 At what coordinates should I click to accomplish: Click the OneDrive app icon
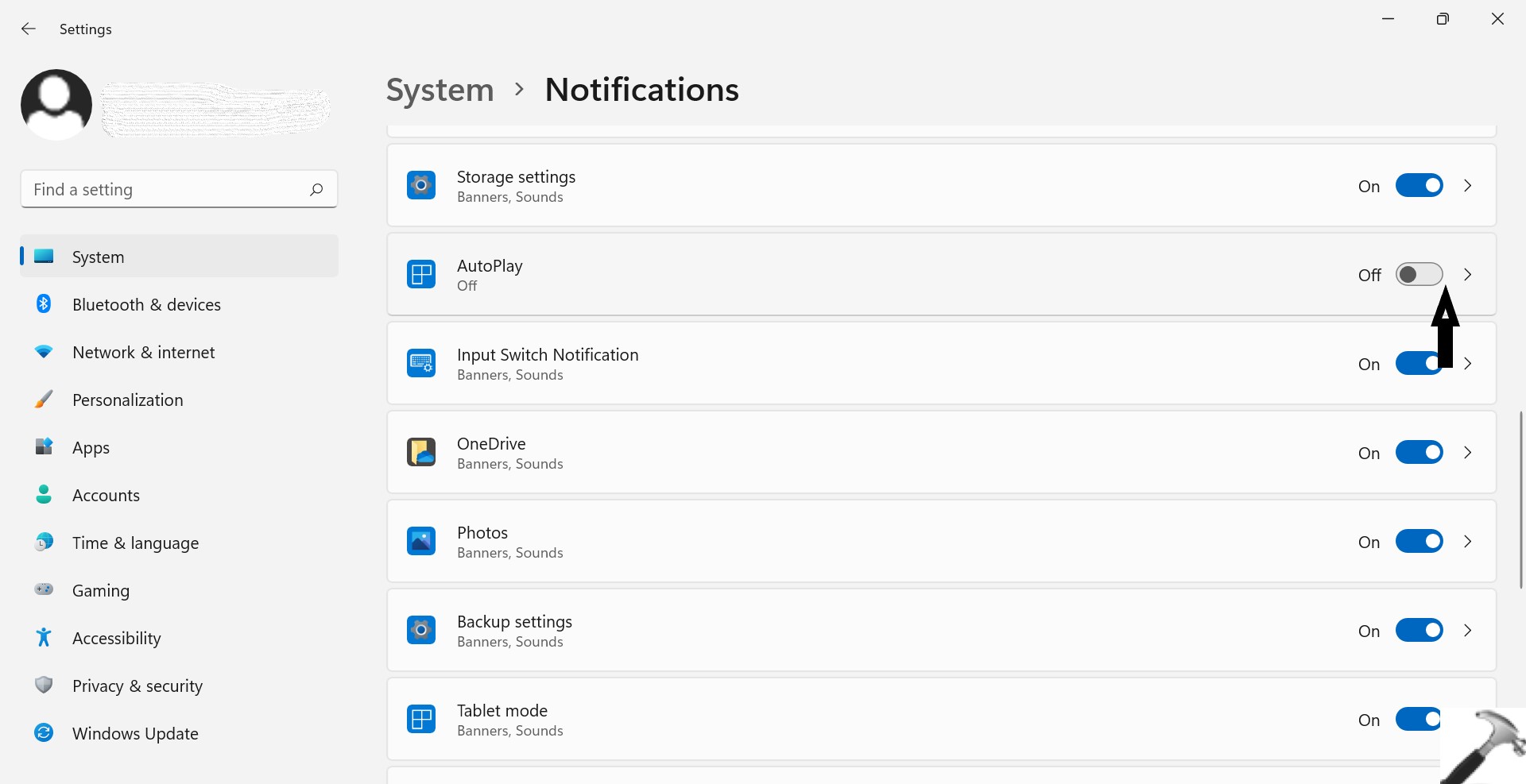coord(421,453)
